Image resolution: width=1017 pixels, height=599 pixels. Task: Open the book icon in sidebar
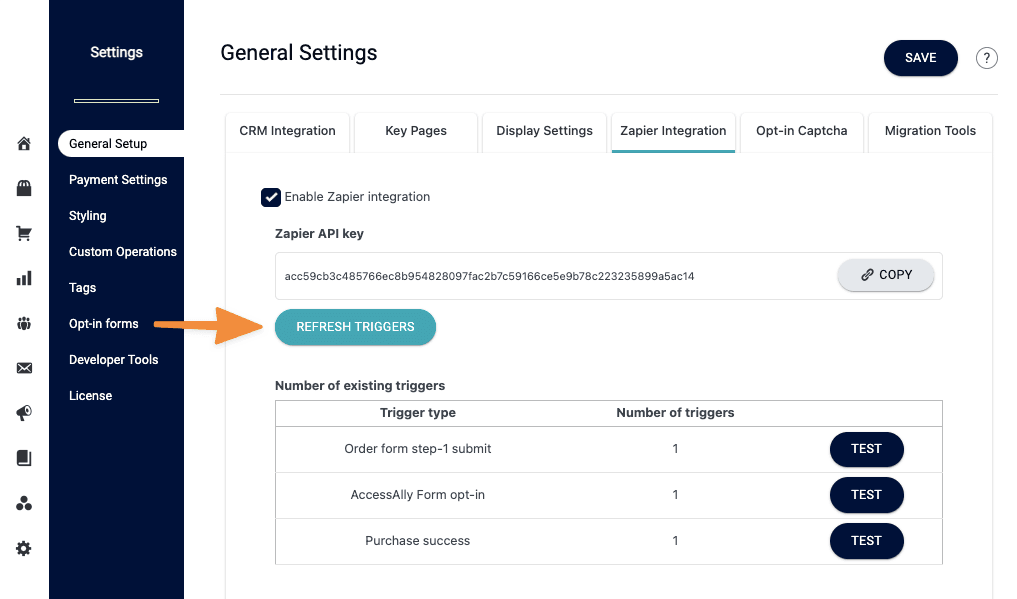point(24,458)
